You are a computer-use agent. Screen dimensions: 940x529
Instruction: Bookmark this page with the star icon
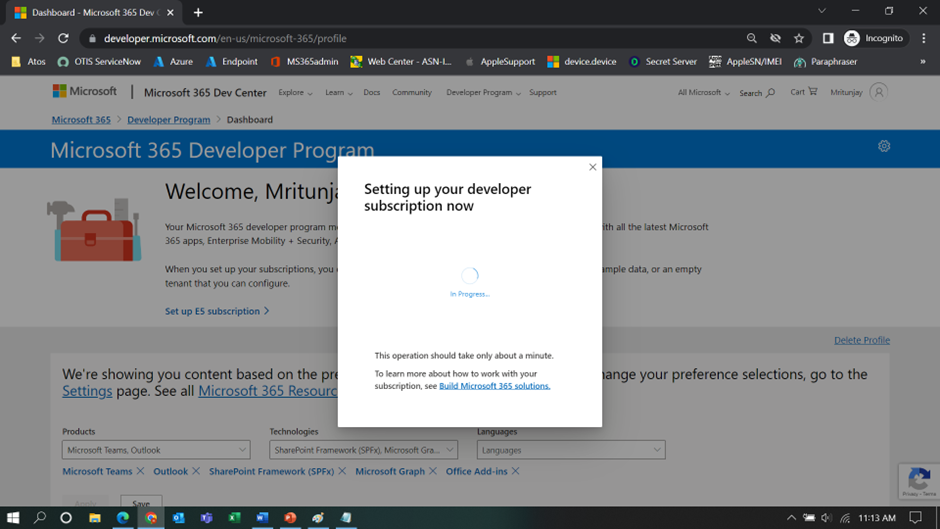(x=799, y=38)
